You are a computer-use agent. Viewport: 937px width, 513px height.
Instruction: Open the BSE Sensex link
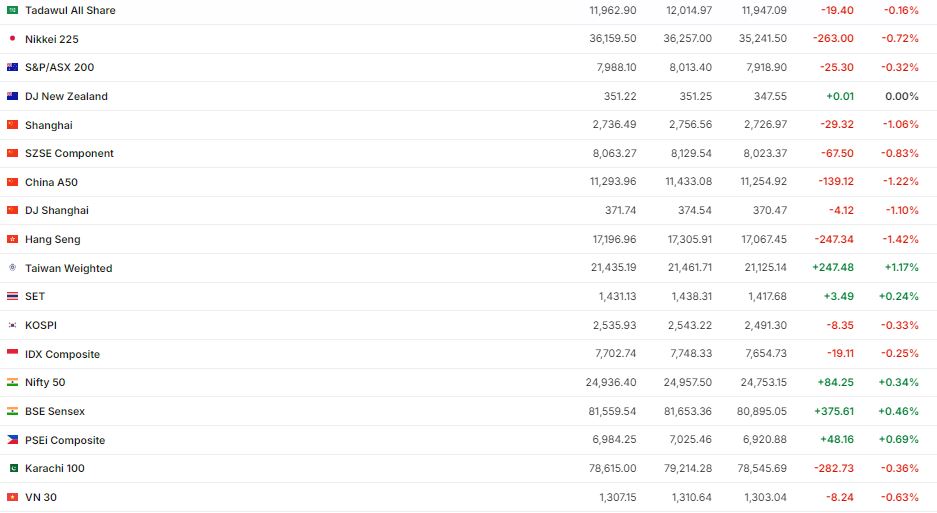(x=55, y=411)
